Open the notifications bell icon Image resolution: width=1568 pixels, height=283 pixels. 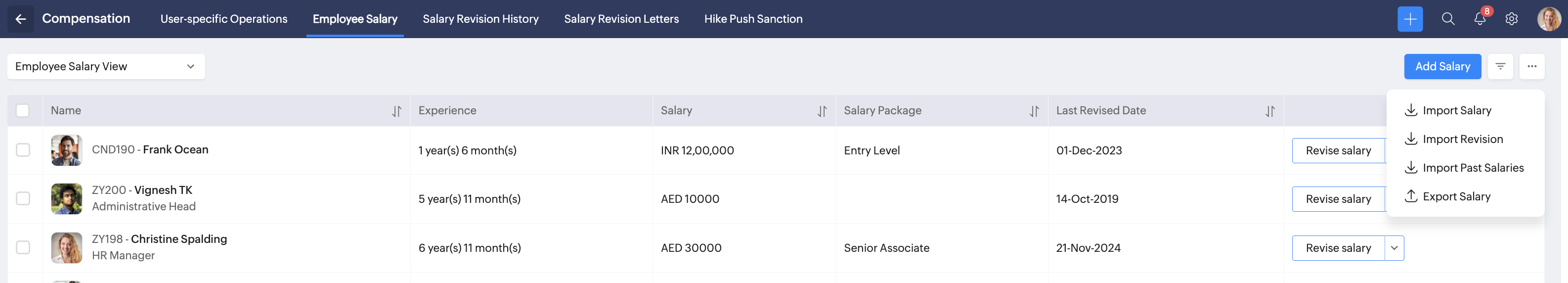click(x=1479, y=19)
